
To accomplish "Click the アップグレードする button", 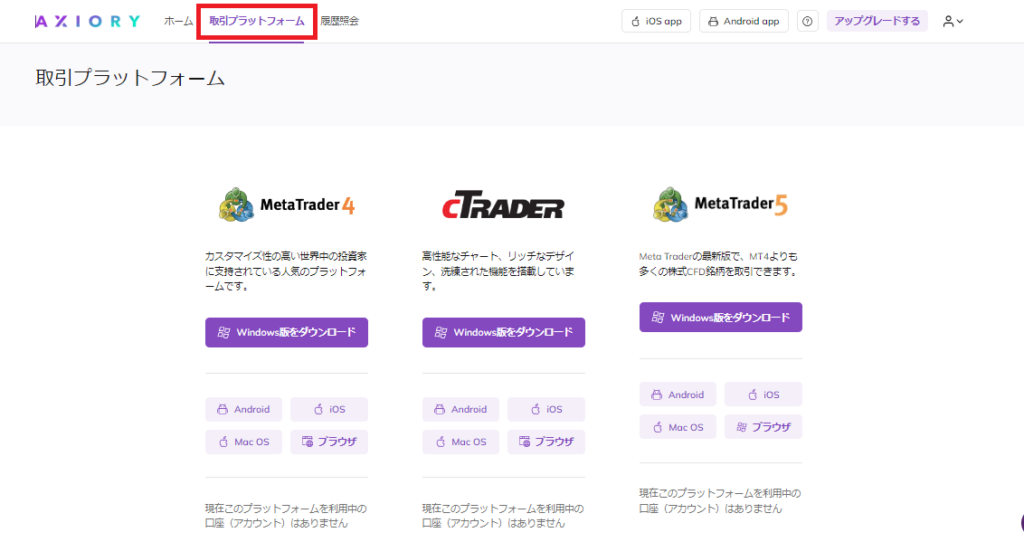I will 877,21.
